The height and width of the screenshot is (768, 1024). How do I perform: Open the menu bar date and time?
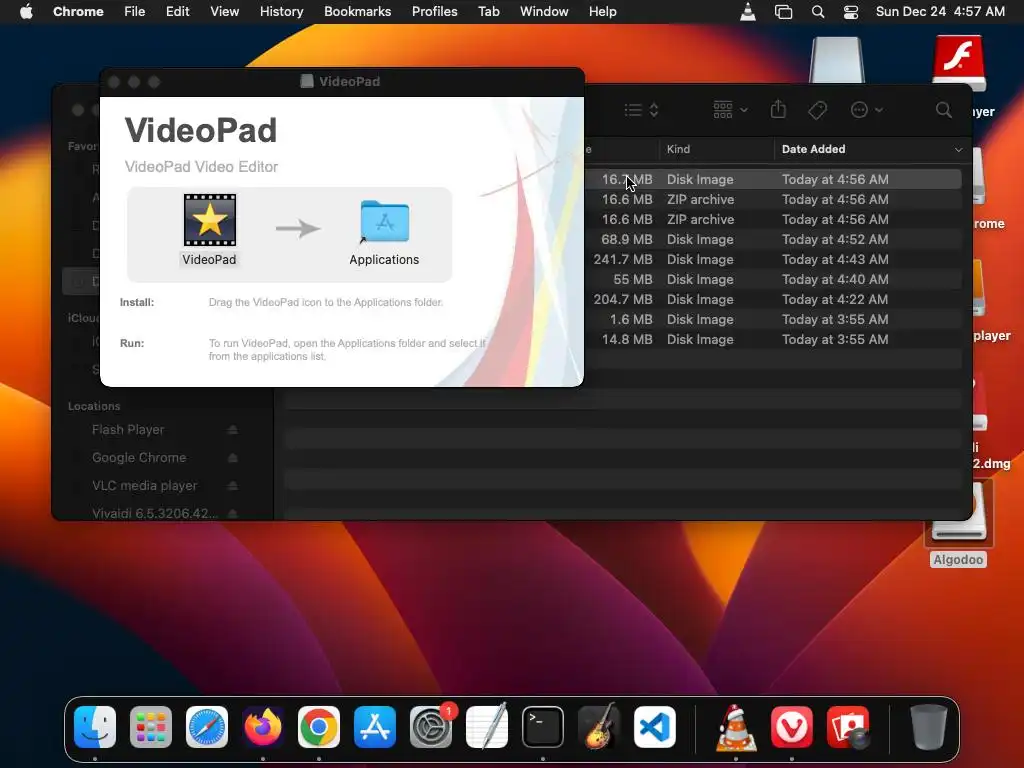coord(940,11)
